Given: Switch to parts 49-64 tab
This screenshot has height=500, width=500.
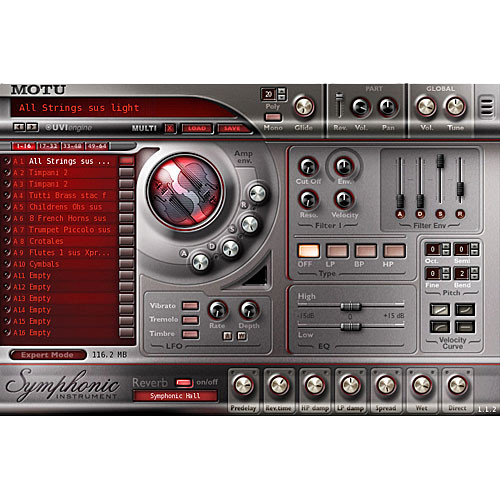Looking at the screenshot, I should 97,146.
